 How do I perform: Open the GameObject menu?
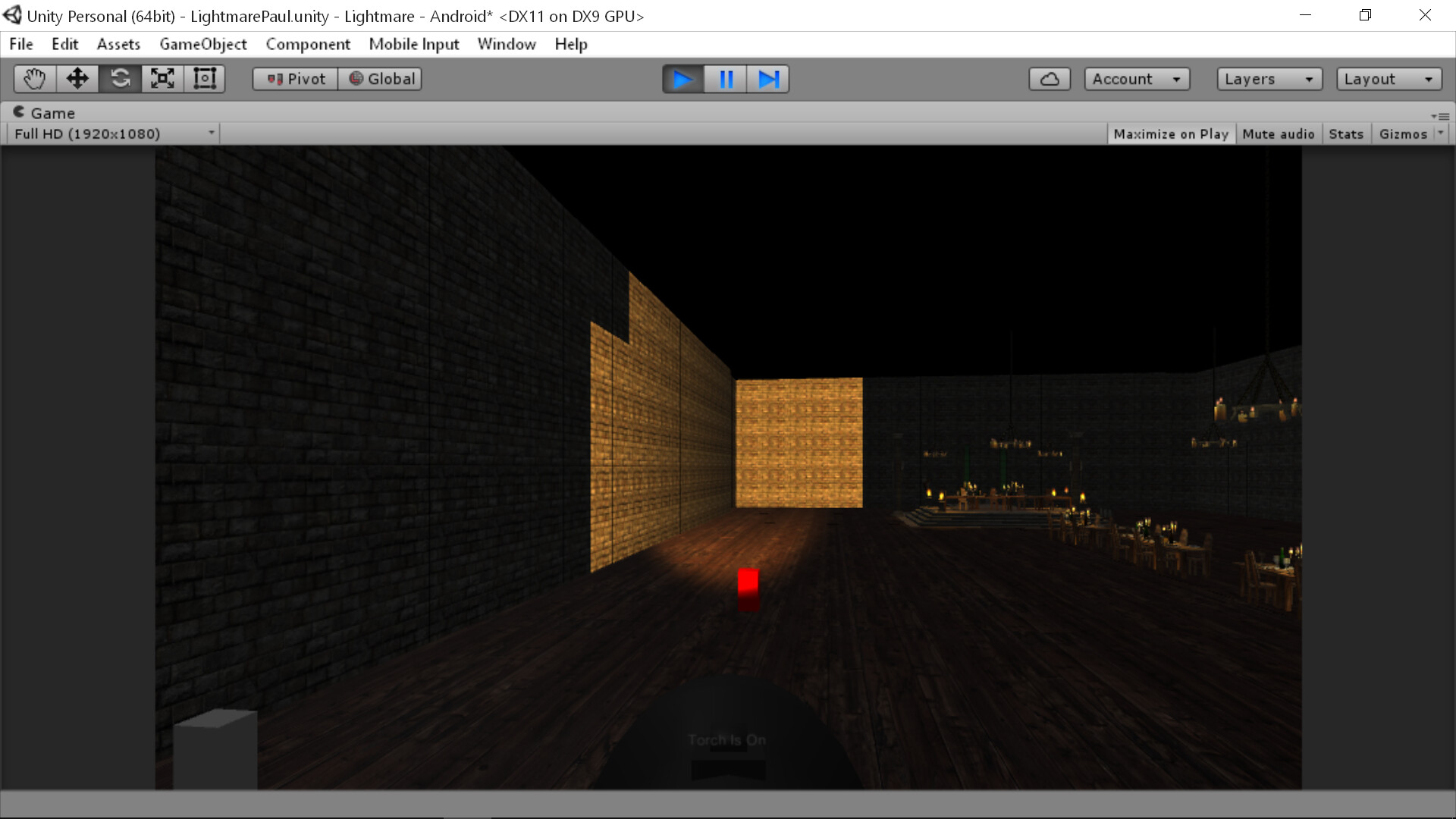[202, 44]
